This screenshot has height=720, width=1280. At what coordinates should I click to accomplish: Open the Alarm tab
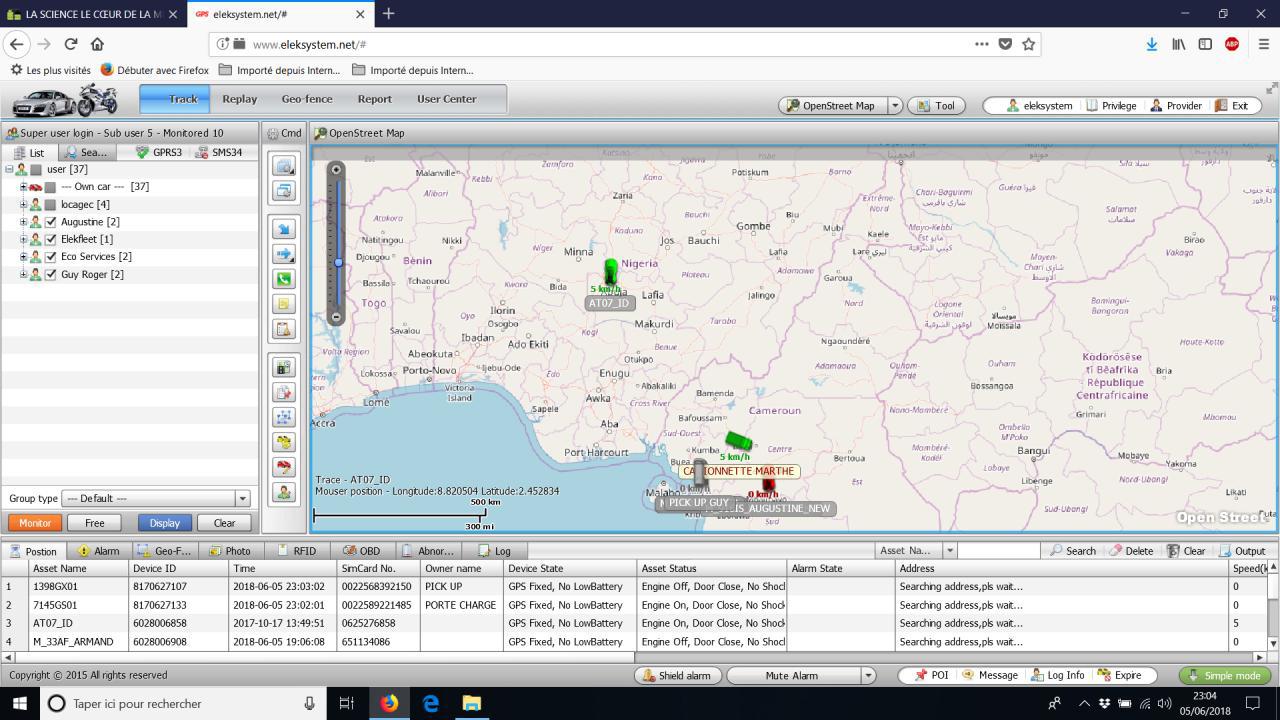coord(98,551)
